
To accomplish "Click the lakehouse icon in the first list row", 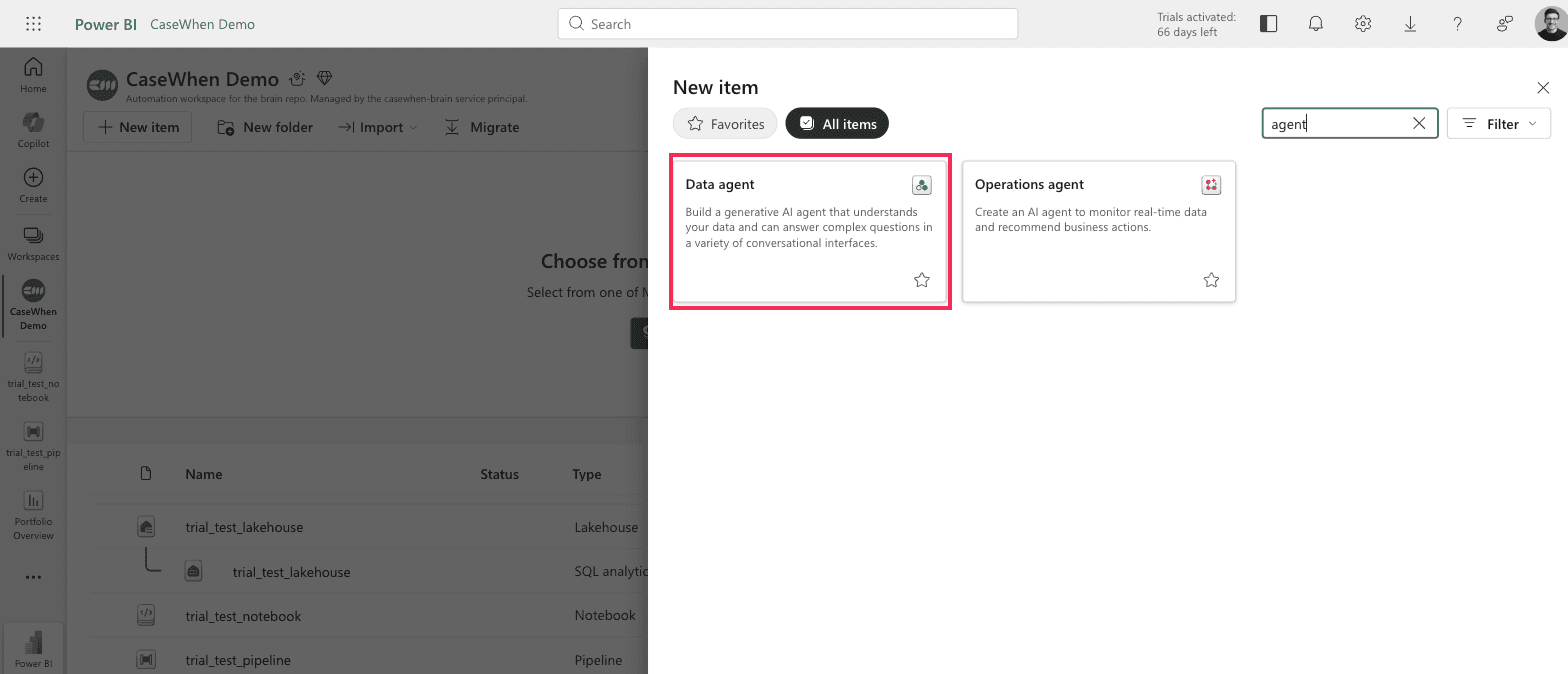I will tap(146, 527).
